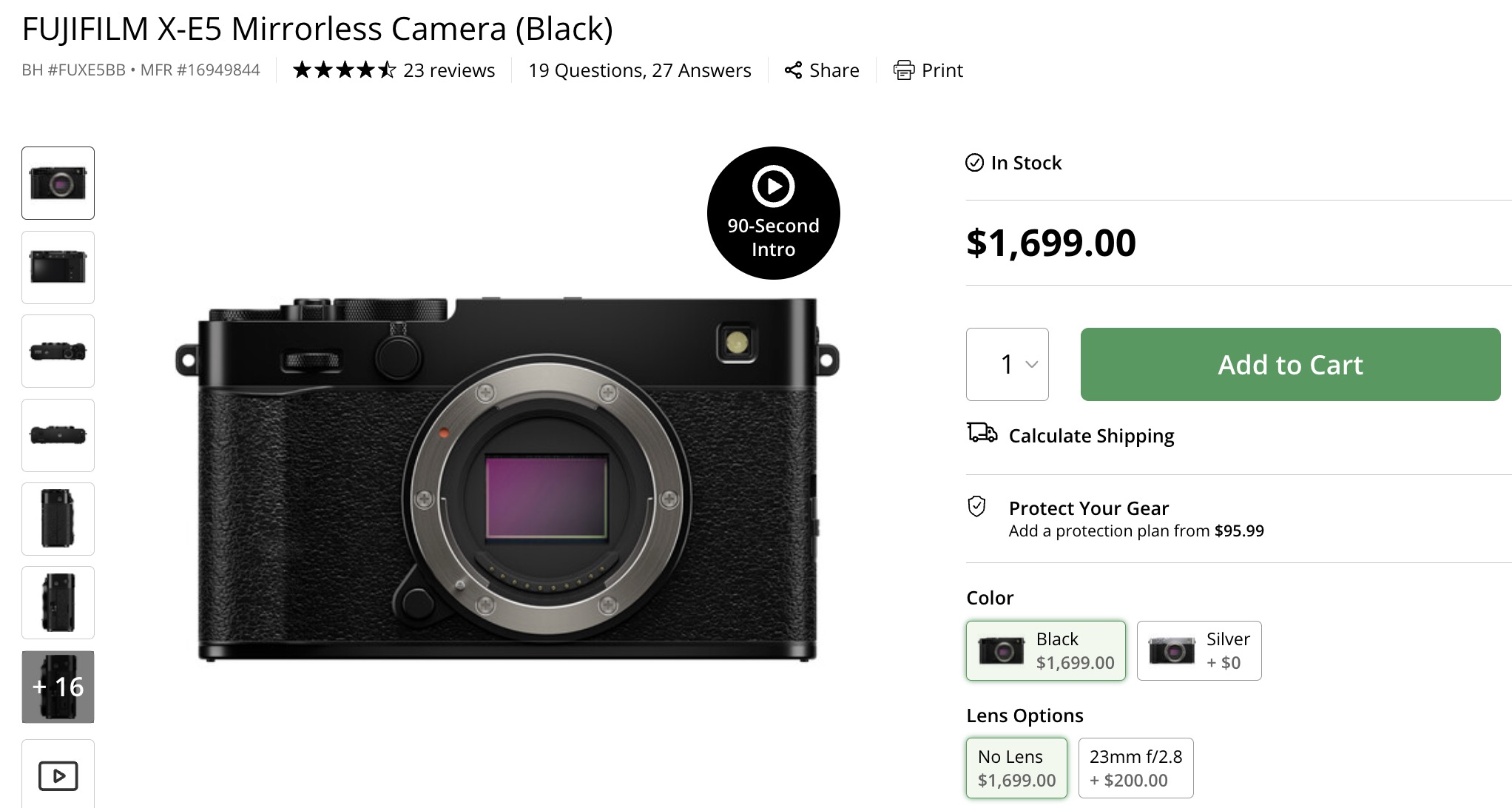Open the product video thumbnail at sidebar bottom
This screenshot has width=1512, height=808.
[x=58, y=776]
